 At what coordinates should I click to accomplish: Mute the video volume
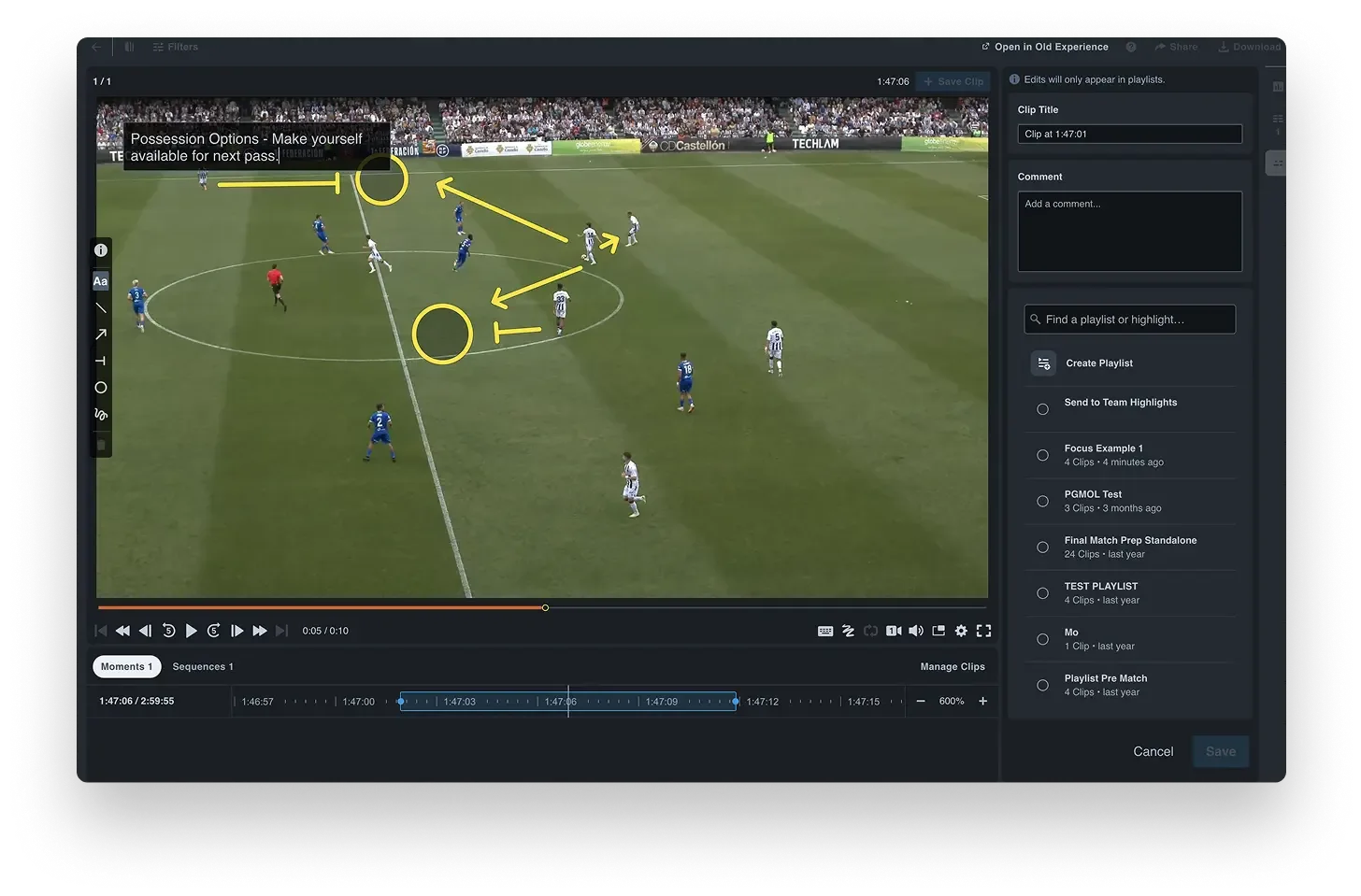click(x=916, y=631)
